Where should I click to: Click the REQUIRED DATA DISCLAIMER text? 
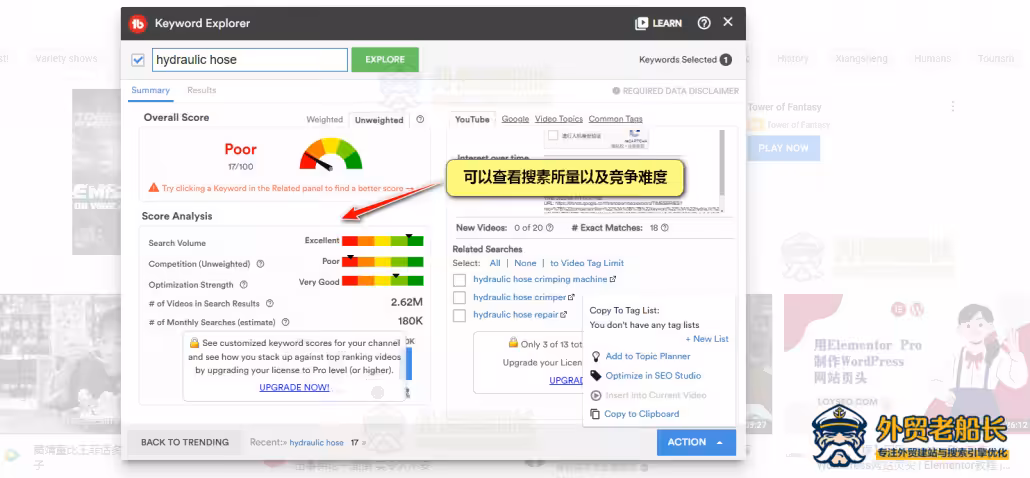[681, 91]
